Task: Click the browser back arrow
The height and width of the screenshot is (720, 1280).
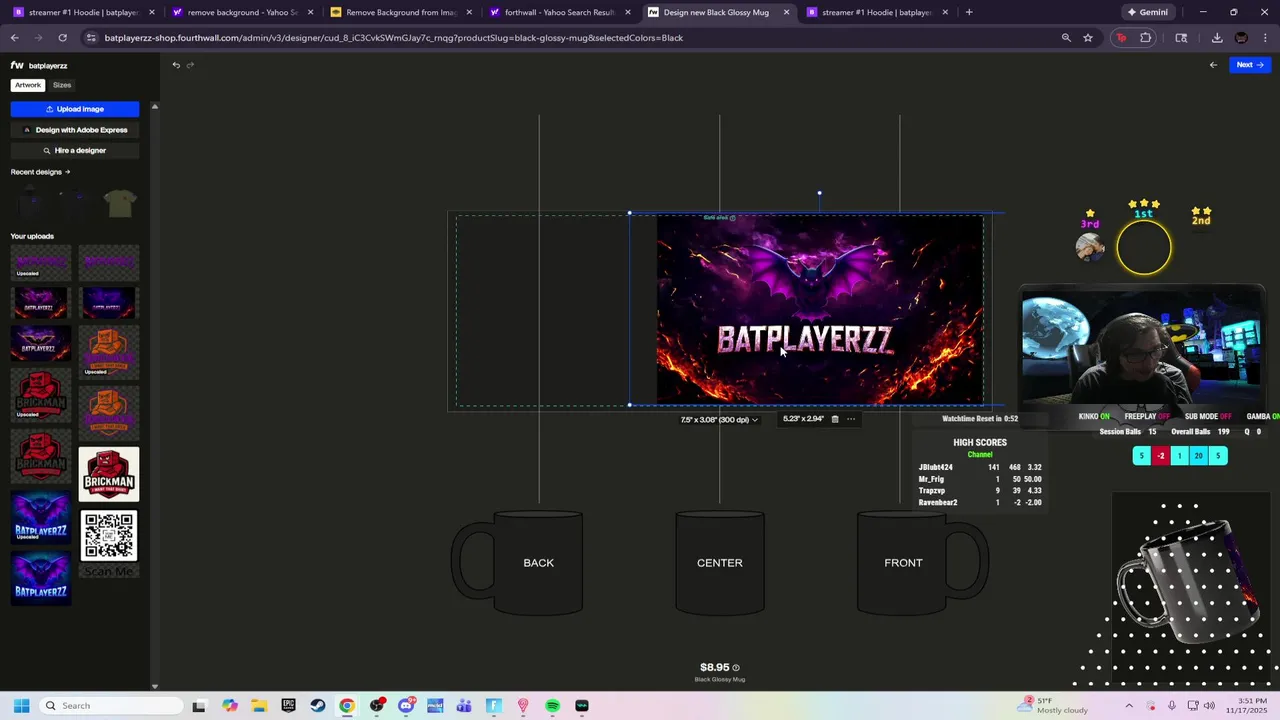Action: pyautogui.click(x=14, y=38)
